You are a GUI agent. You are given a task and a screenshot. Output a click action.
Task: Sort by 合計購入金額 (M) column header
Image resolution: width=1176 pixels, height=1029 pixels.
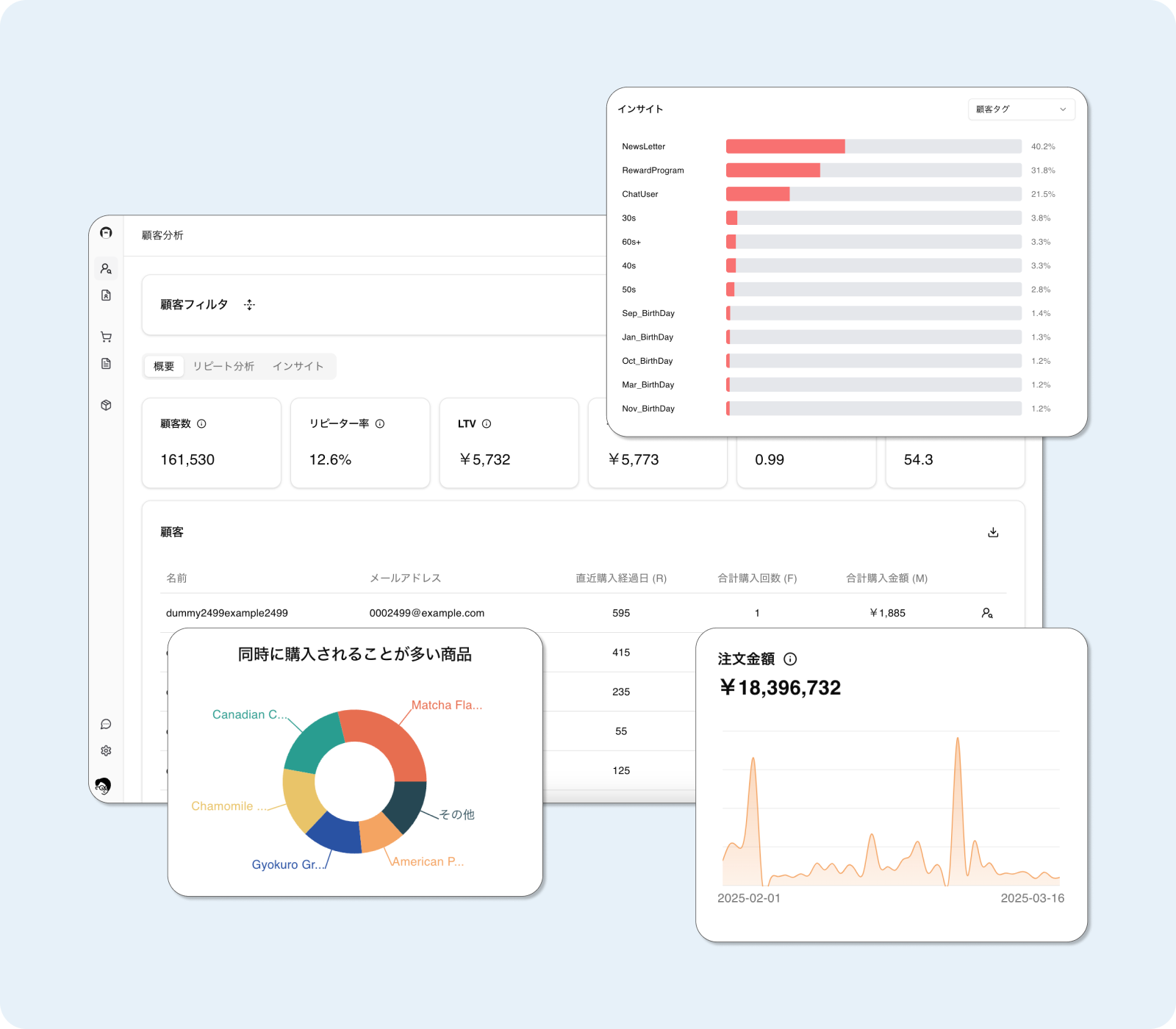pos(886,578)
